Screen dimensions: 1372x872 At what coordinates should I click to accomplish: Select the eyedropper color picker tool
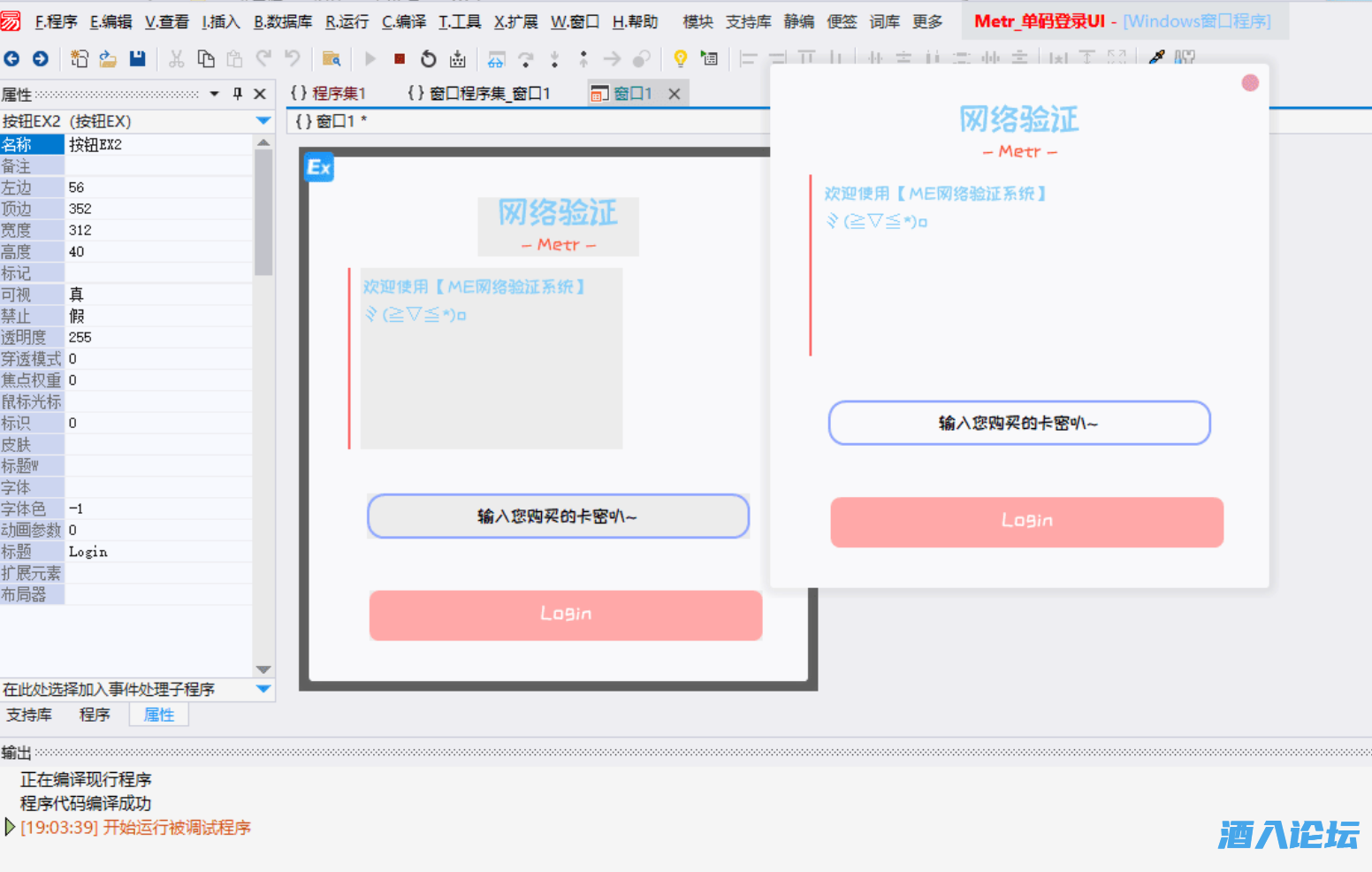pyautogui.click(x=1156, y=58)
